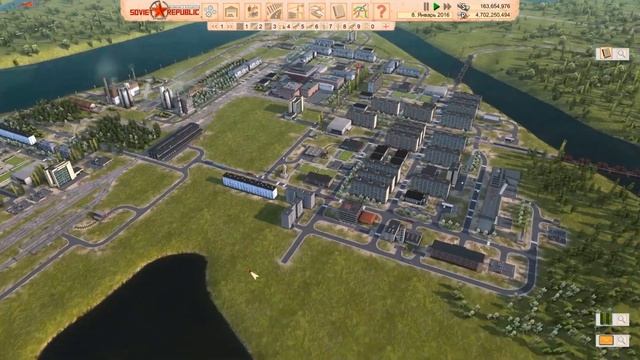Open the book notification icon at right
Screen dimensions: 640x360
606,53
